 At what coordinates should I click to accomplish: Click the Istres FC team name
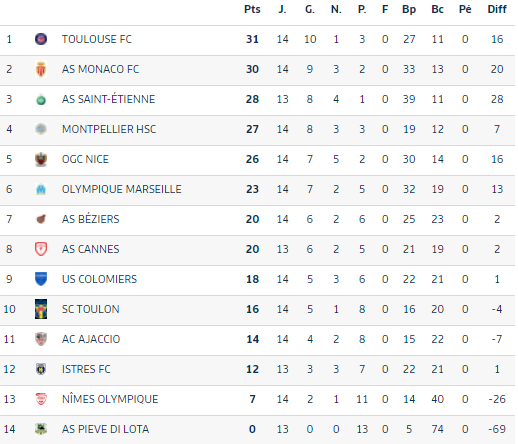click(86, 369)
